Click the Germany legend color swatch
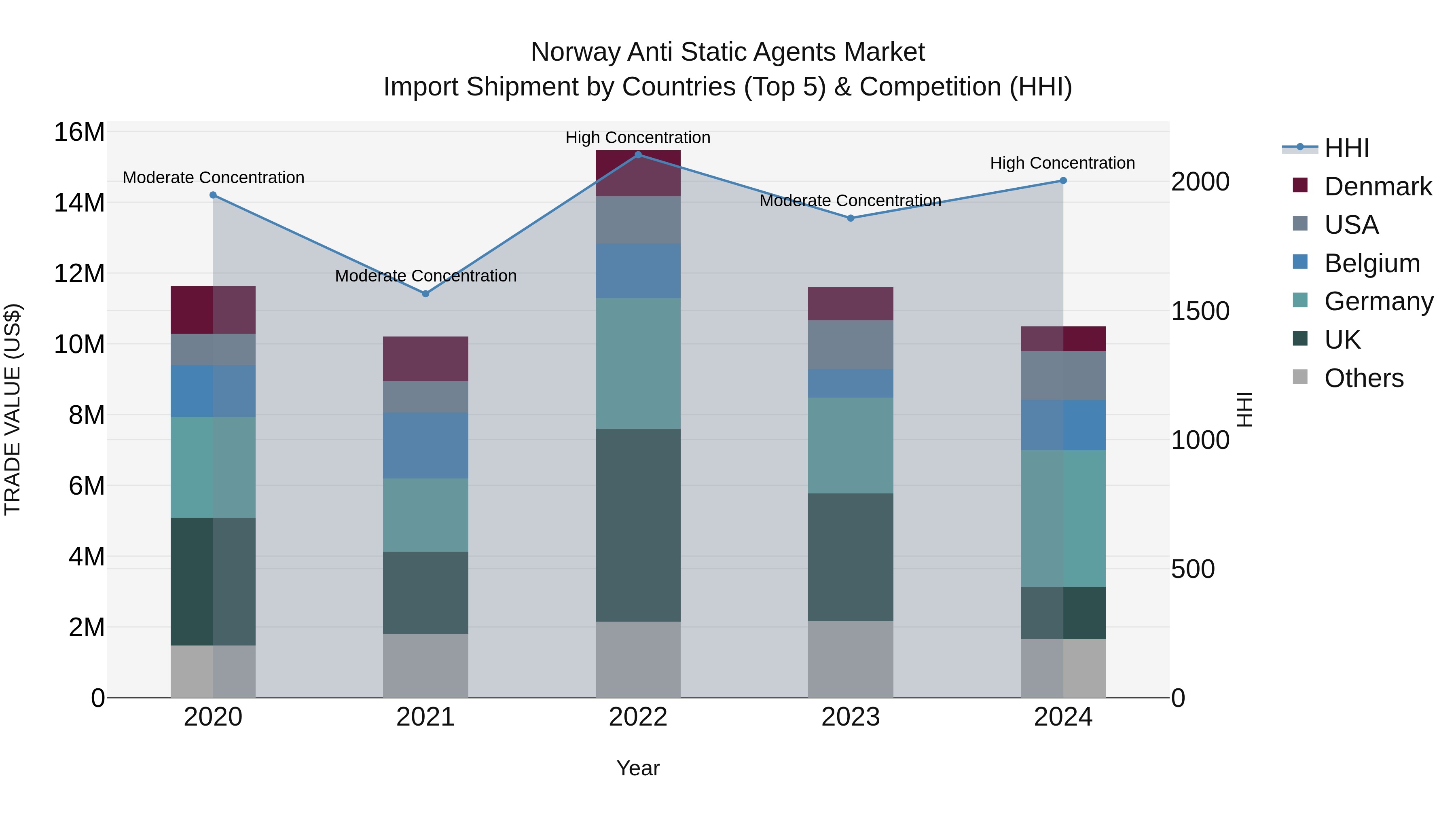This screenshot has width=1456, height=819. [1300, 300]
